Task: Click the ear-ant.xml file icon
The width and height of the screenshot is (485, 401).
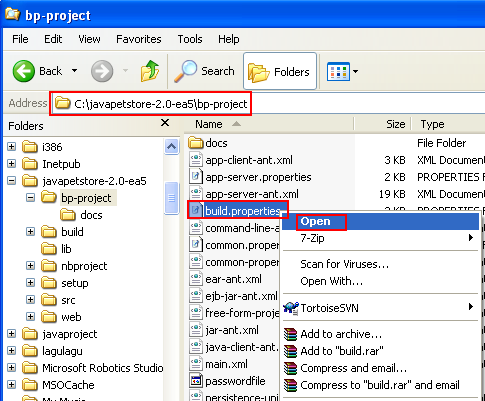Action: click(196, 278)
